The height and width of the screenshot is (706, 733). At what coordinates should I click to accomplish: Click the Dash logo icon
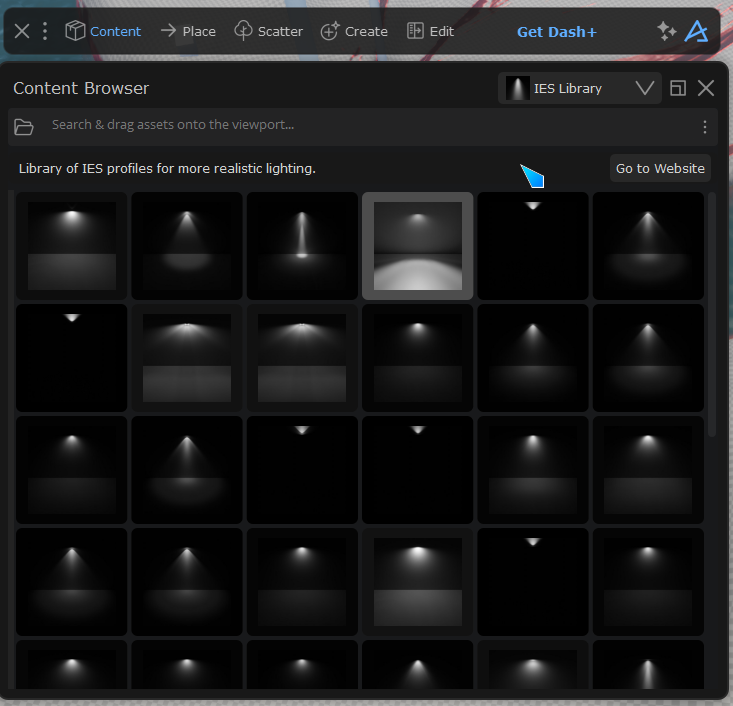tap(697, 31)
